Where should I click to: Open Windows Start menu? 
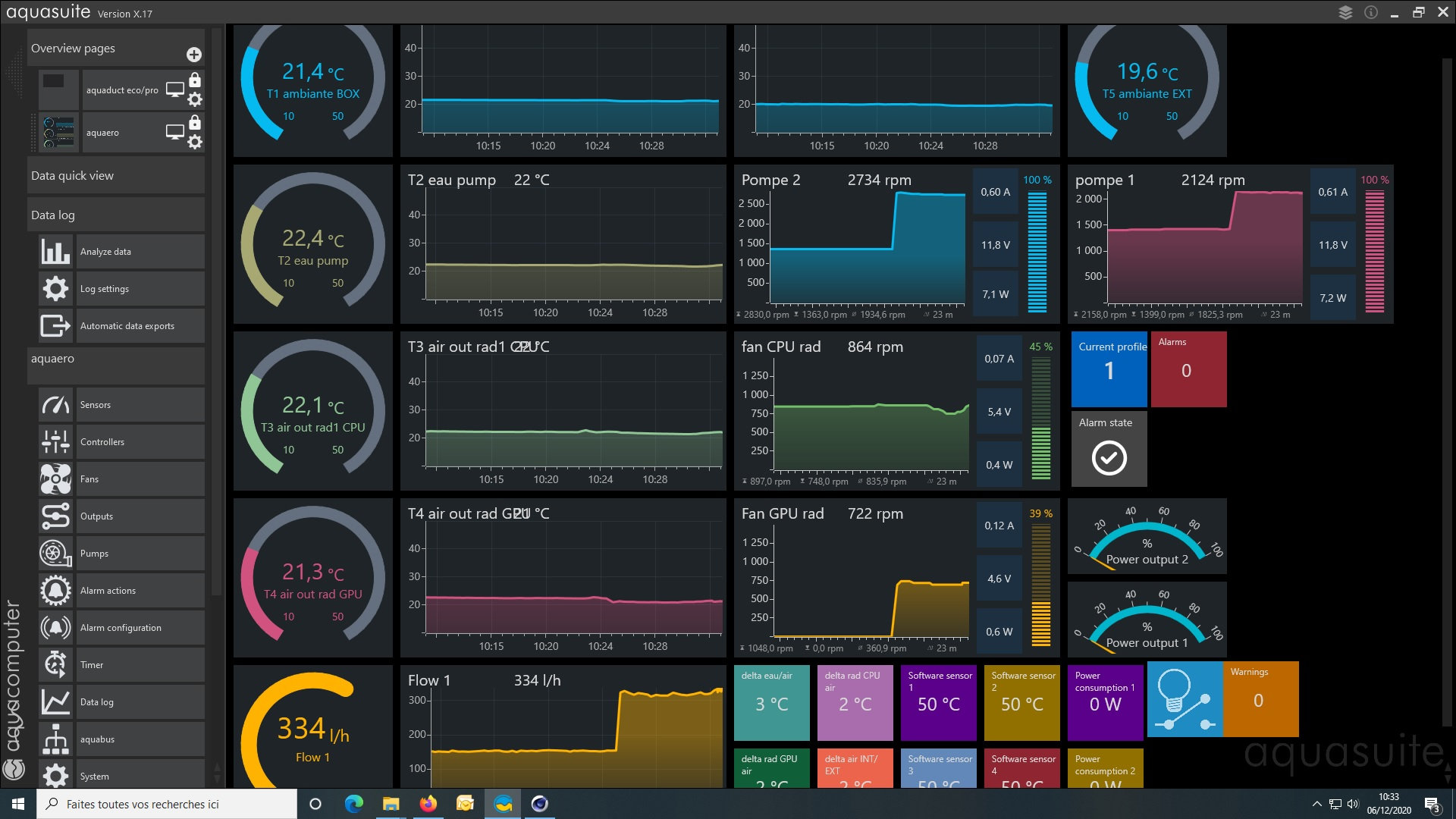(18, 804)
